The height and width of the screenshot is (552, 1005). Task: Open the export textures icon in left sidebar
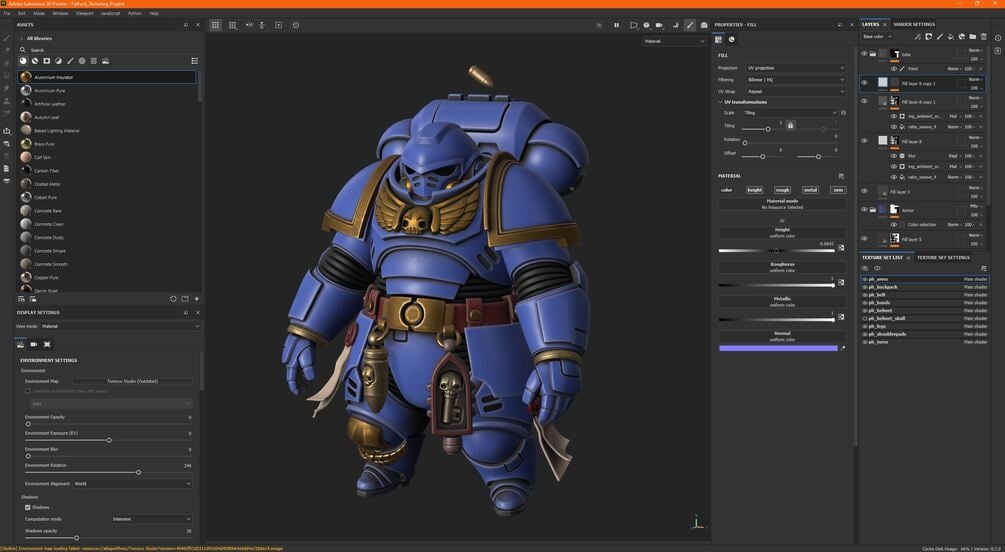(x=7, y=131)
